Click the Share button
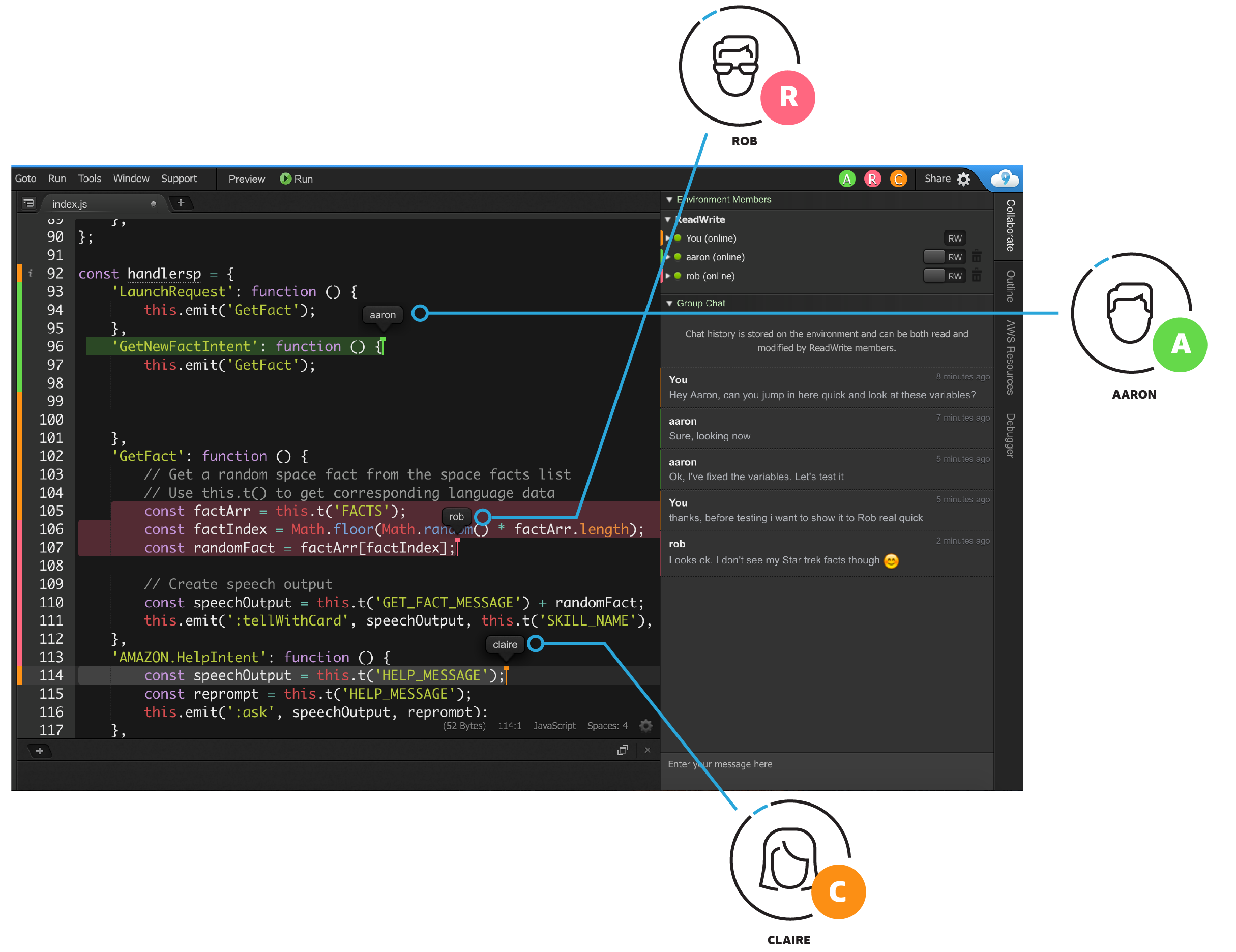The height and width of the screenshot is (952, 1236). 938,178
